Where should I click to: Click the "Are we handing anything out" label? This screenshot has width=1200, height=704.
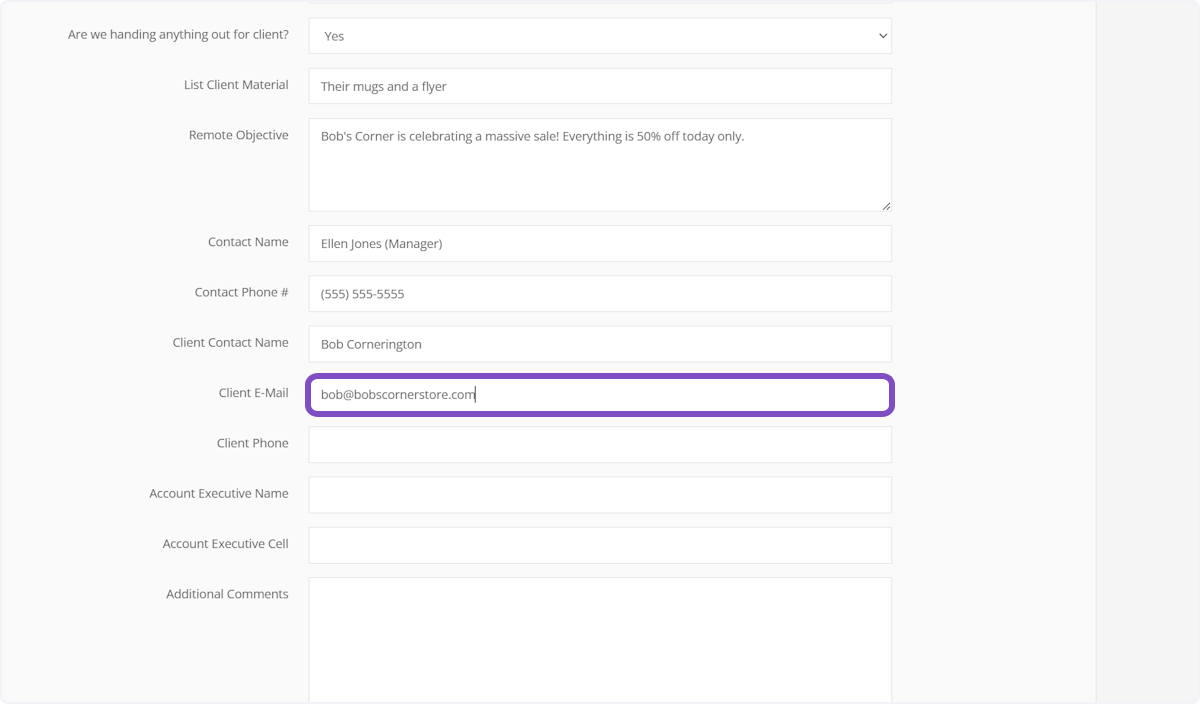tap(178, 35)
